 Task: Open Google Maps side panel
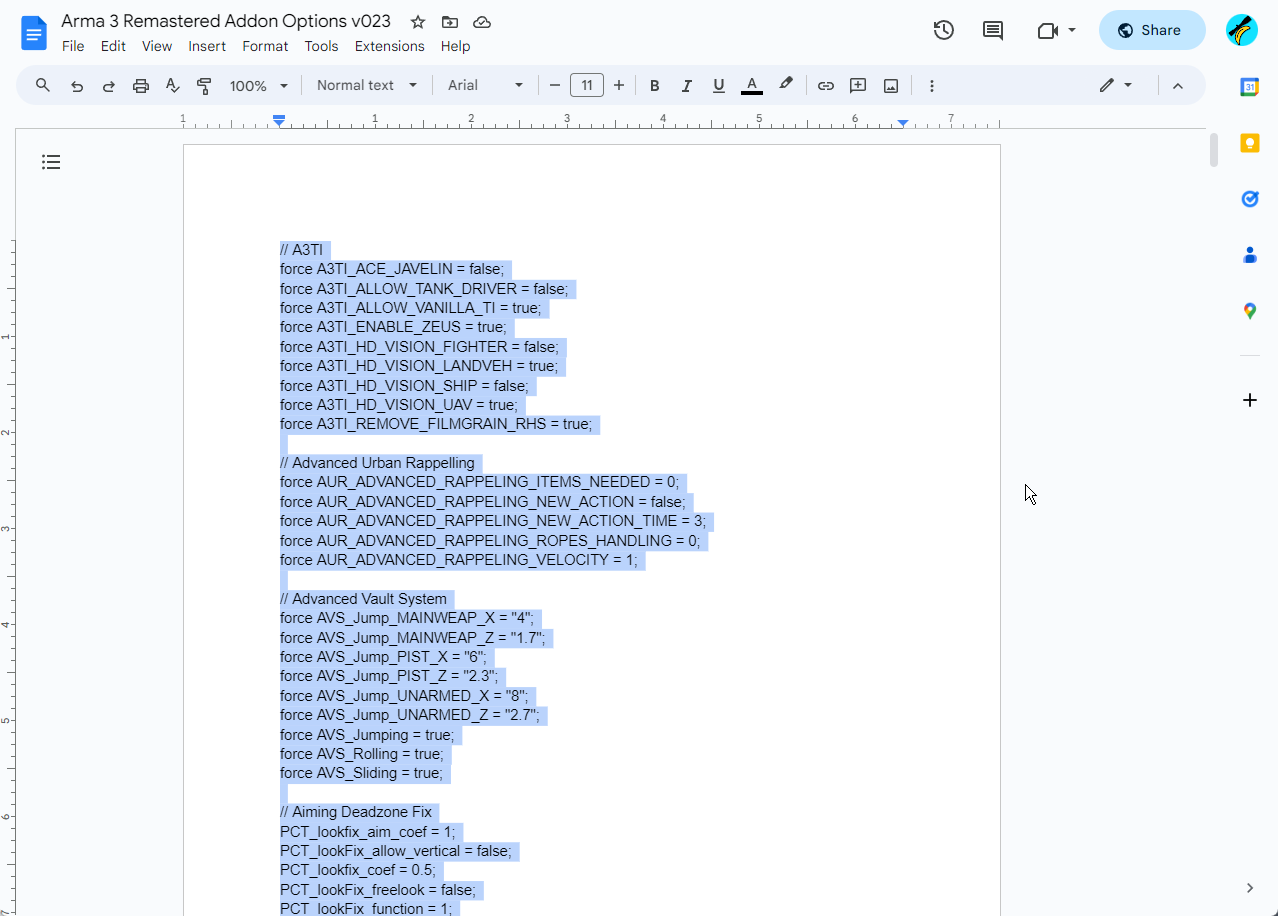1250,311
